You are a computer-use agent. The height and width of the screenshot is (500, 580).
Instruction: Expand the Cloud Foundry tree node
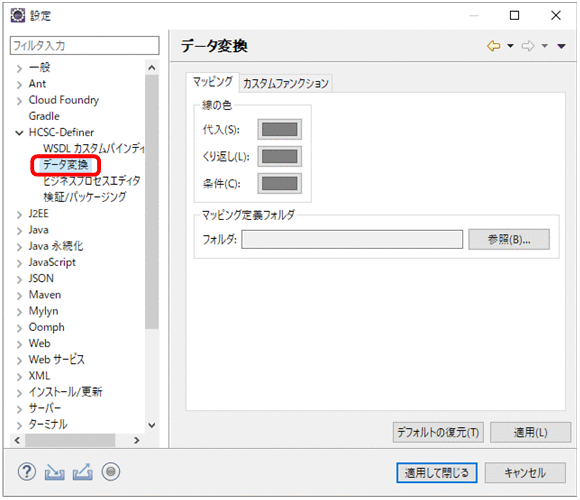[x=19, y=101]
